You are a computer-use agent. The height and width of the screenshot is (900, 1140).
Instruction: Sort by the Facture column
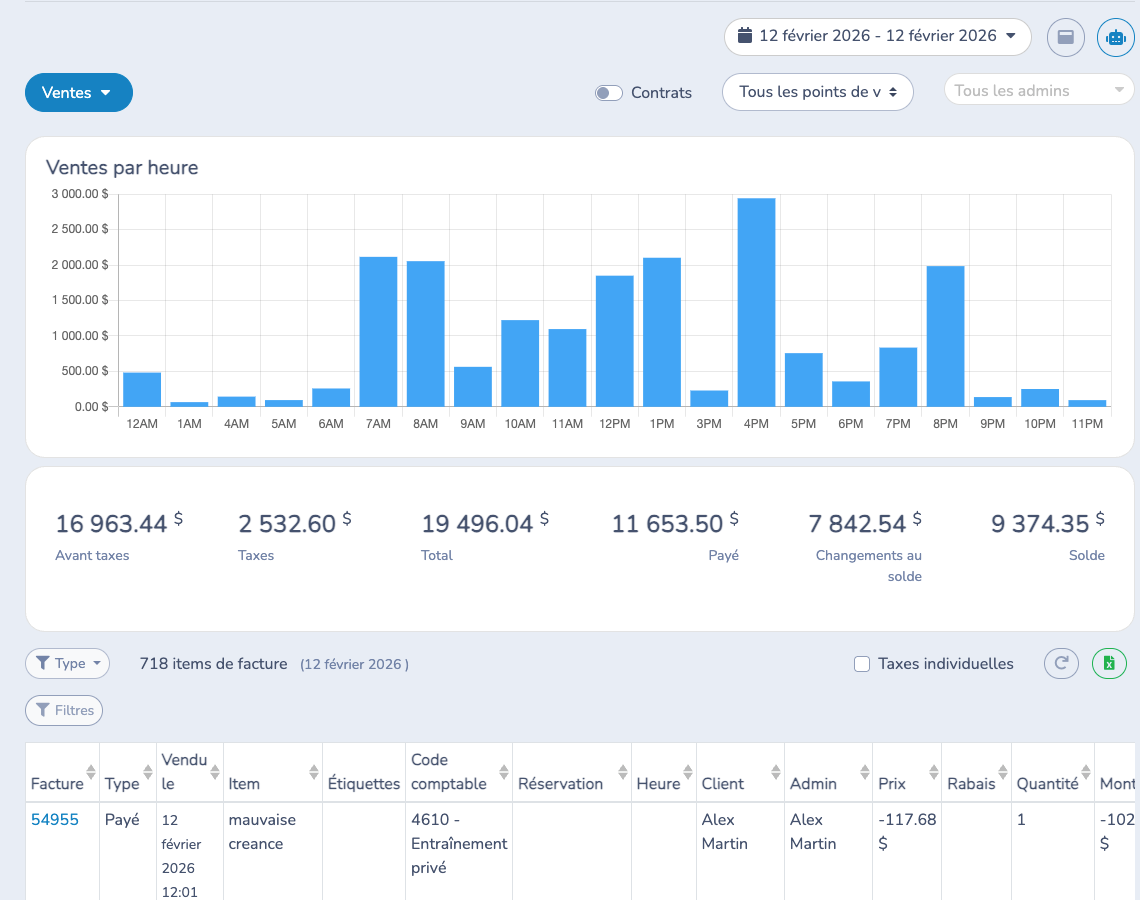[x=63, y=772]
